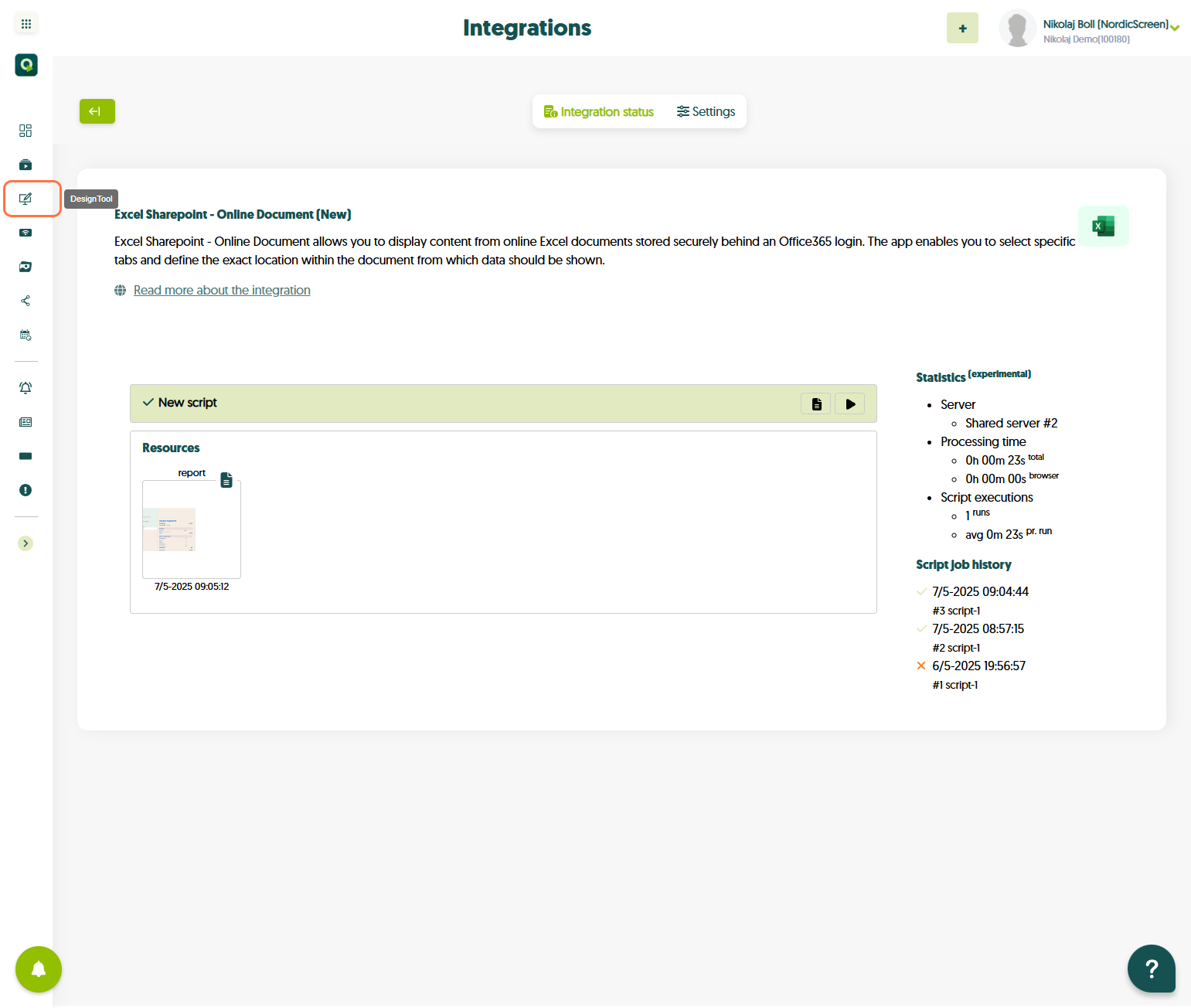Select failed job entry 6/5-2025 19:56:57

click(978, 666)
